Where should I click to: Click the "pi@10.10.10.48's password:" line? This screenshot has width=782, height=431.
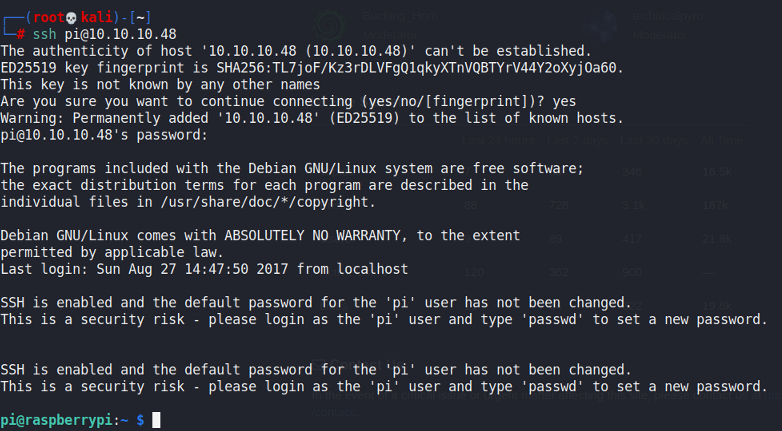[104, 135]
